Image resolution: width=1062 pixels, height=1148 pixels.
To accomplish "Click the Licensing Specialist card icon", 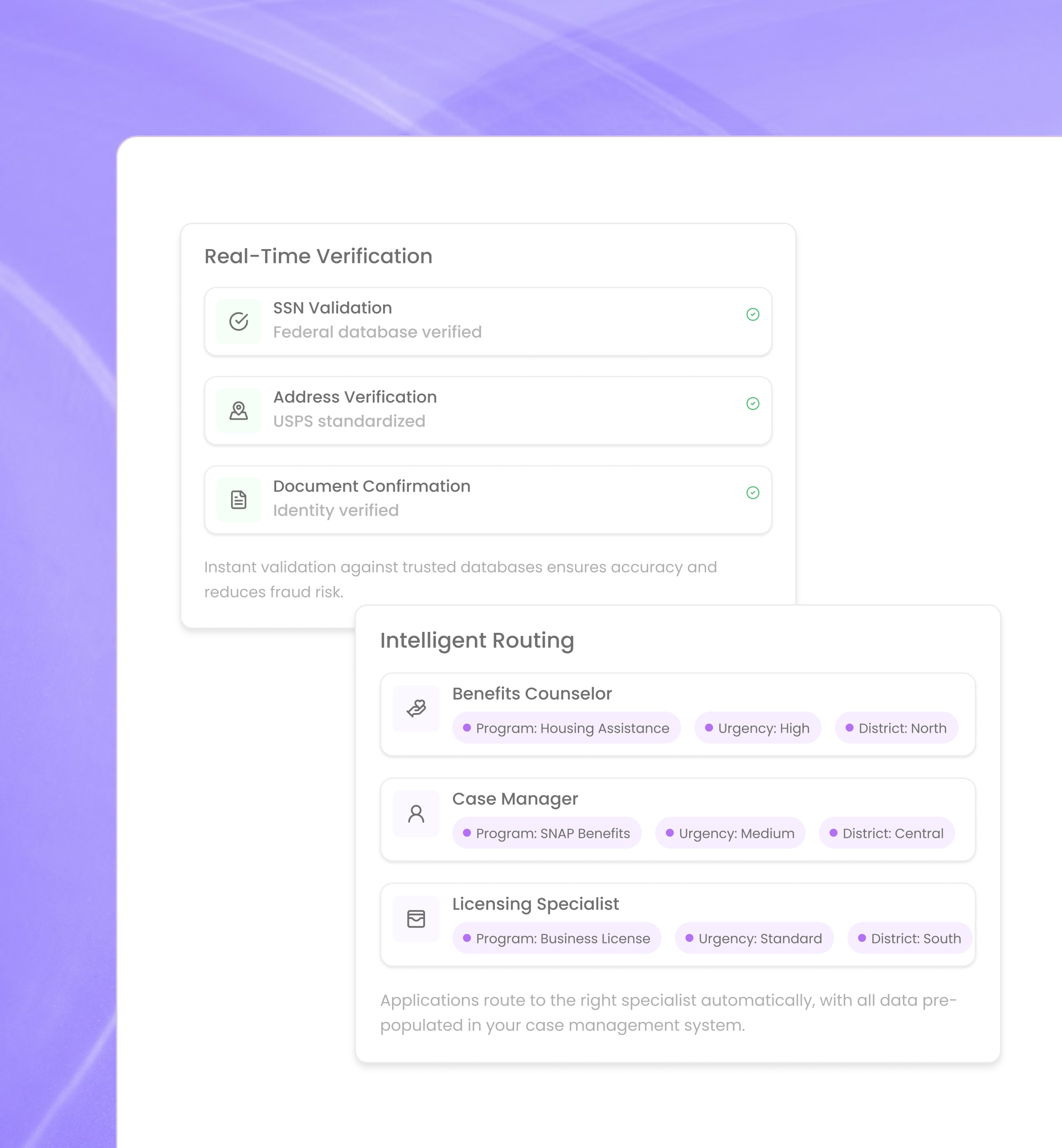I will tap(416, 918).
